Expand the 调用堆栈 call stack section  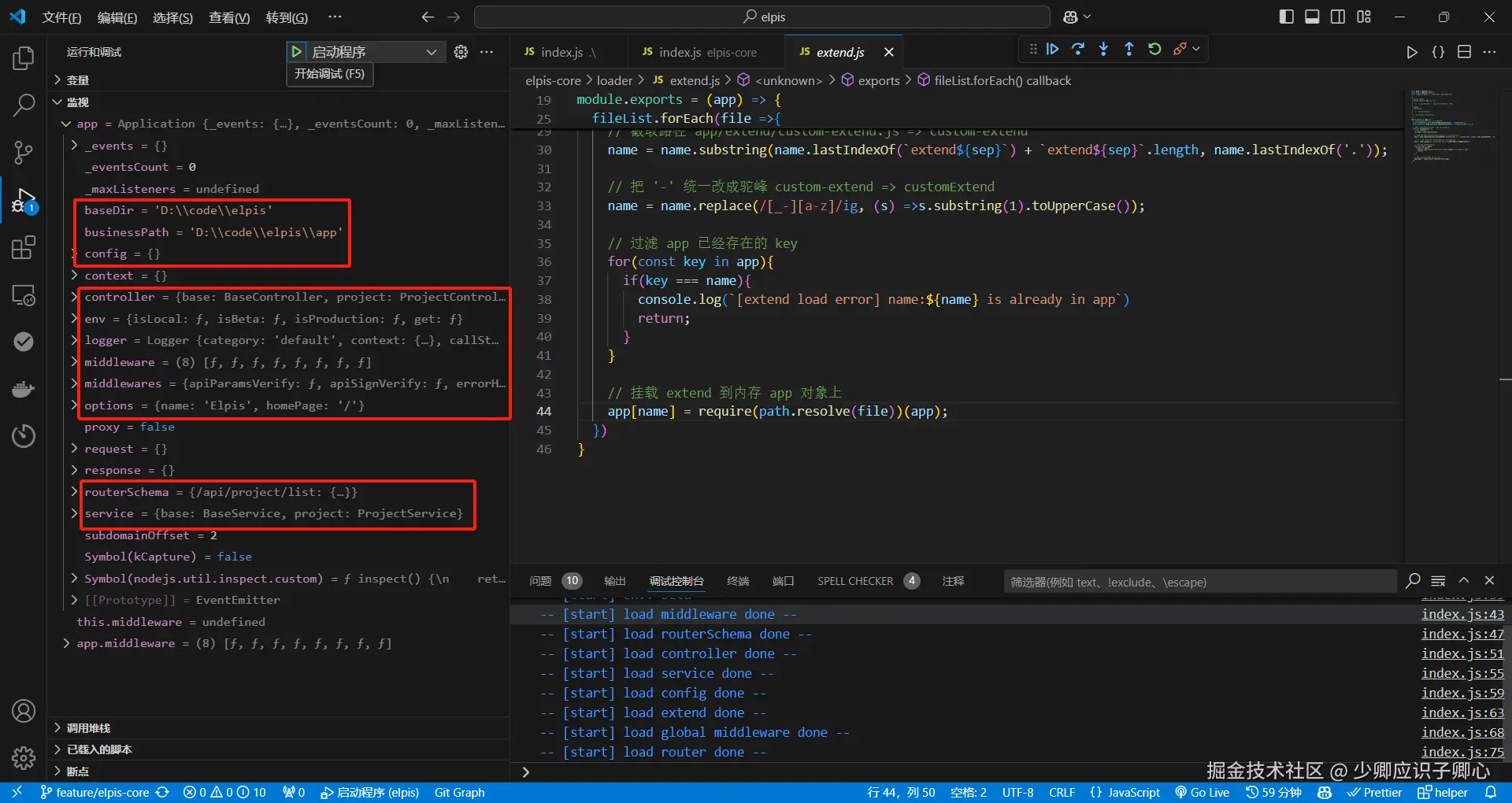pyautogui.click(x=88, y=728)
